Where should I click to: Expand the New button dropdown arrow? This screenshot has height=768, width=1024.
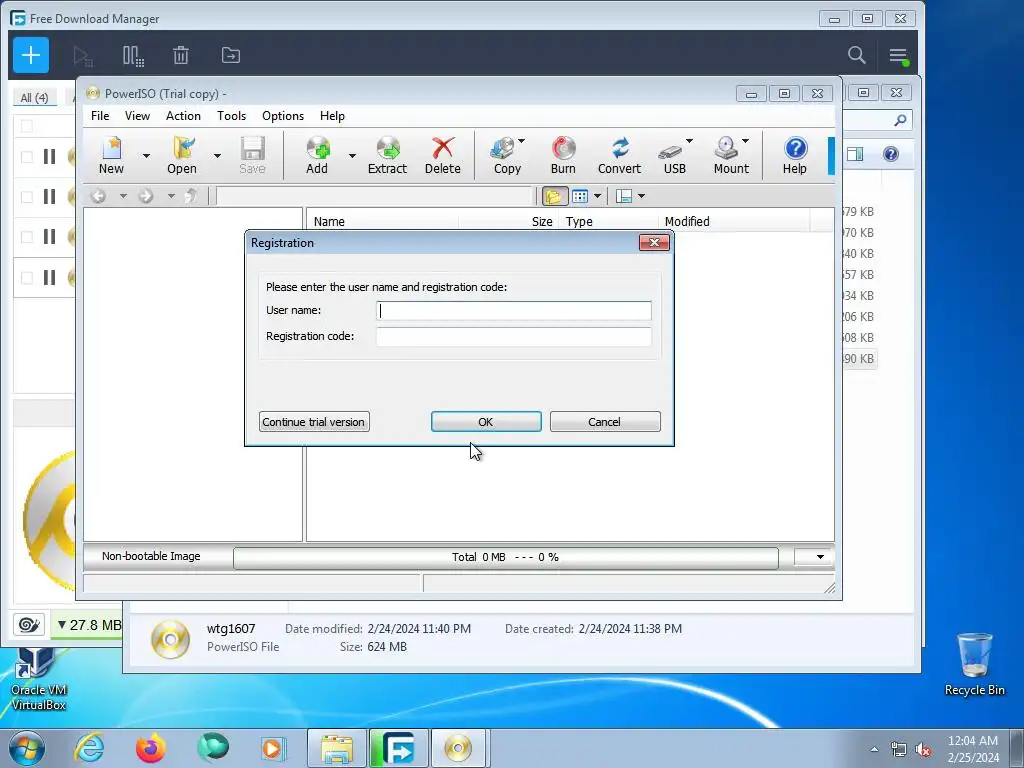(x=146, y=155)
